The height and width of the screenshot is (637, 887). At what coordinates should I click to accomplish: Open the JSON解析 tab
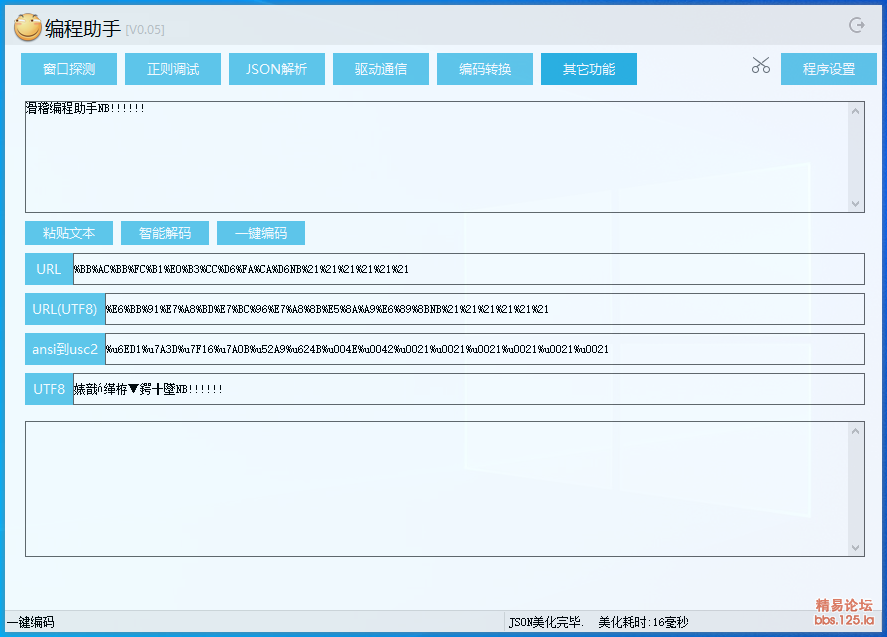point(277,69)
